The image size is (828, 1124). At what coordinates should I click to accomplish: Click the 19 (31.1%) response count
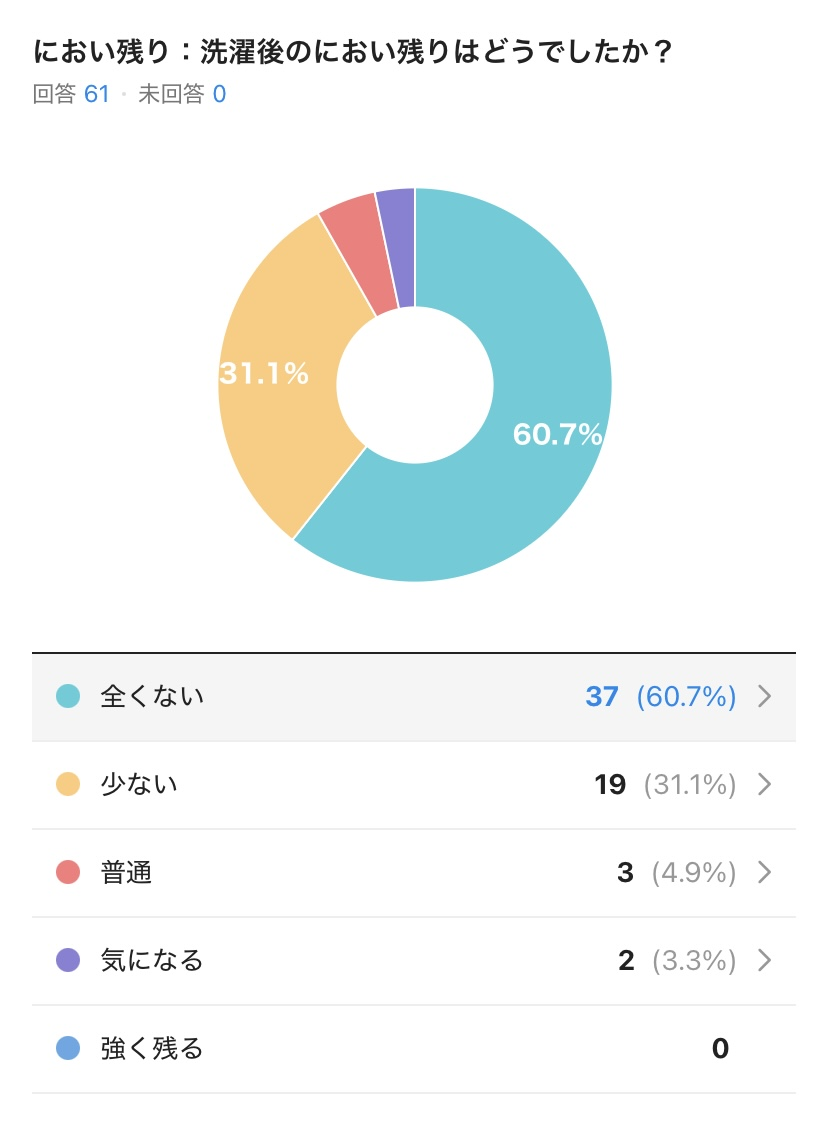pyautogui.click(x=665, y=784)
